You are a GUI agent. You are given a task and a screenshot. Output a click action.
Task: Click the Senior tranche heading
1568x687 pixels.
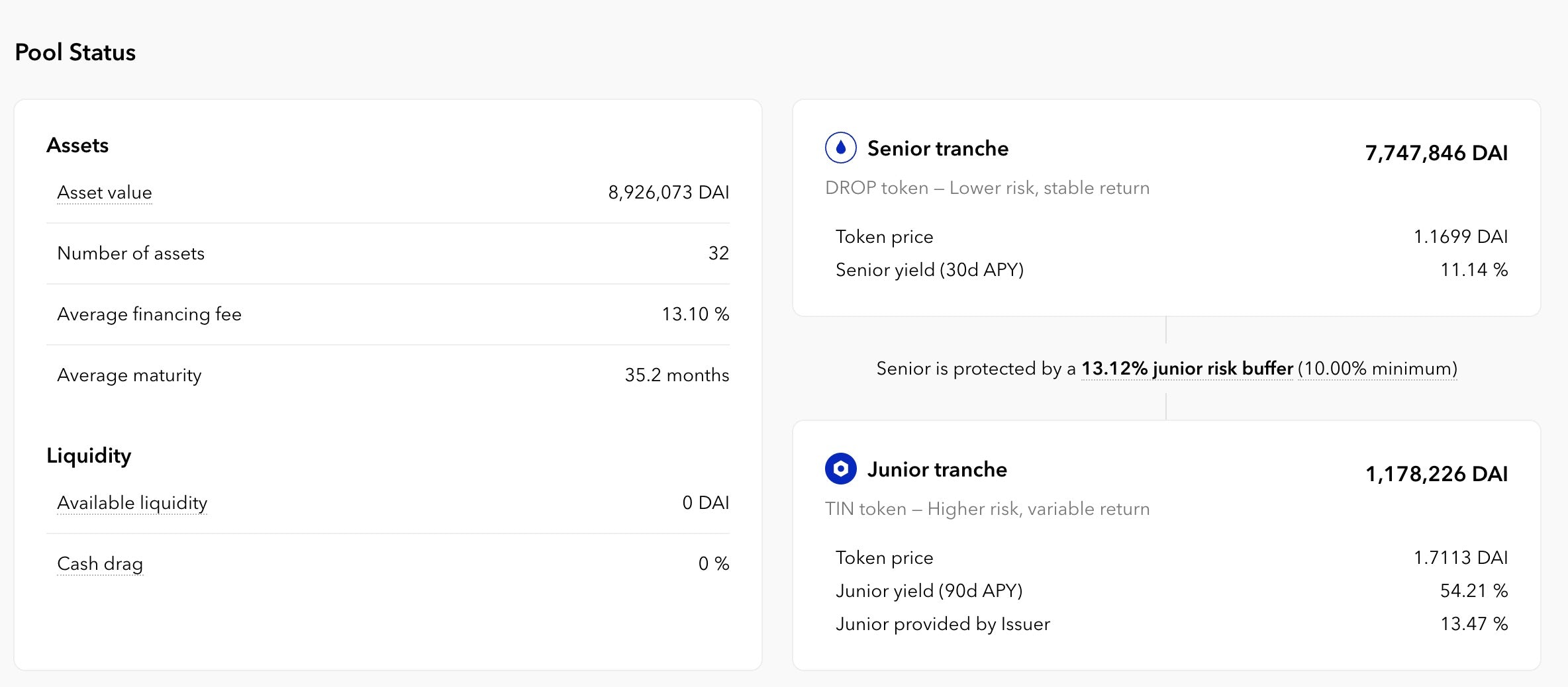tap(938, 148)
